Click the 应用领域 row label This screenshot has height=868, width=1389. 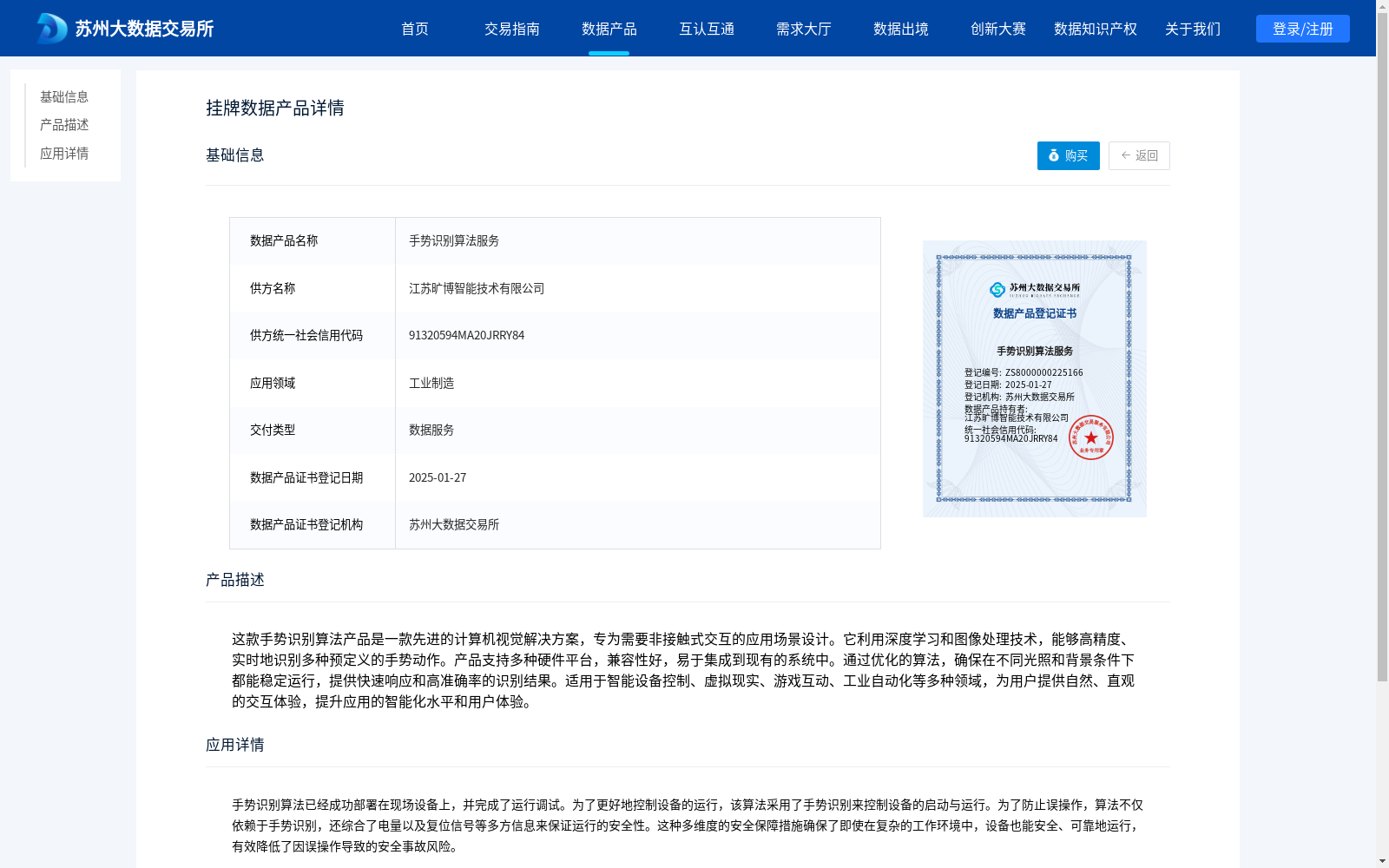coord(273,383)
